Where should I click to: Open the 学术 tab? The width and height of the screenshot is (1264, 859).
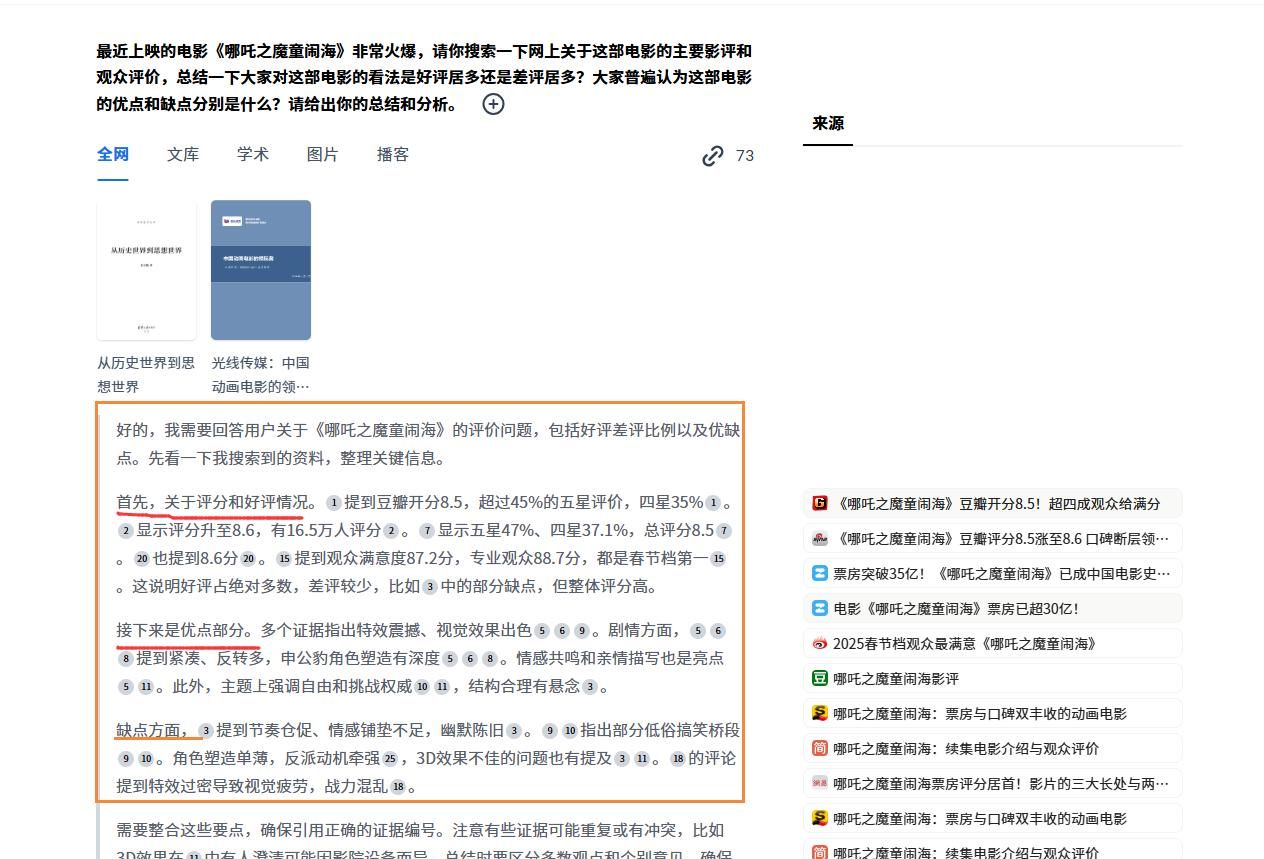tap(252, 155)
